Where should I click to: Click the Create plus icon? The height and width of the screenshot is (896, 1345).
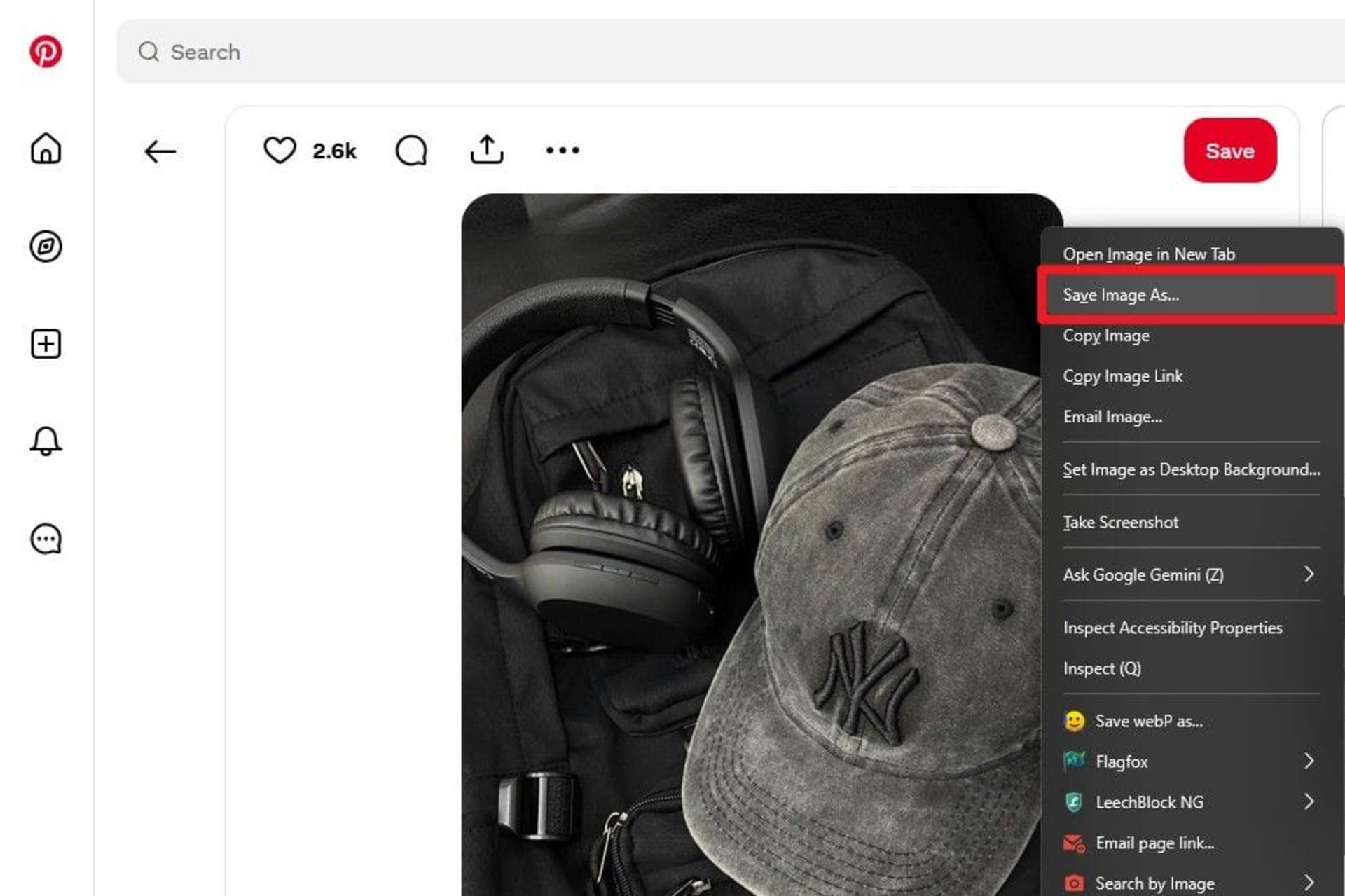(46, 344)
